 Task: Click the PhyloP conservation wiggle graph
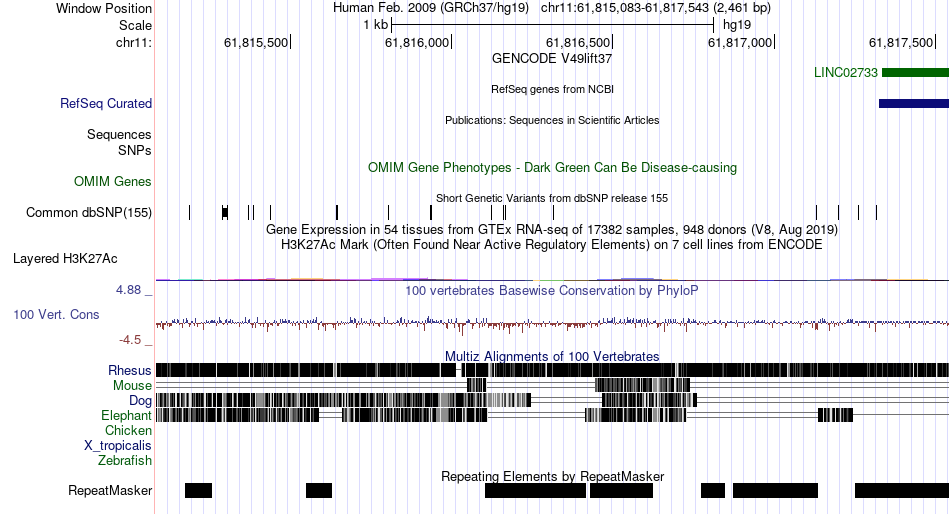click(552, 324)
